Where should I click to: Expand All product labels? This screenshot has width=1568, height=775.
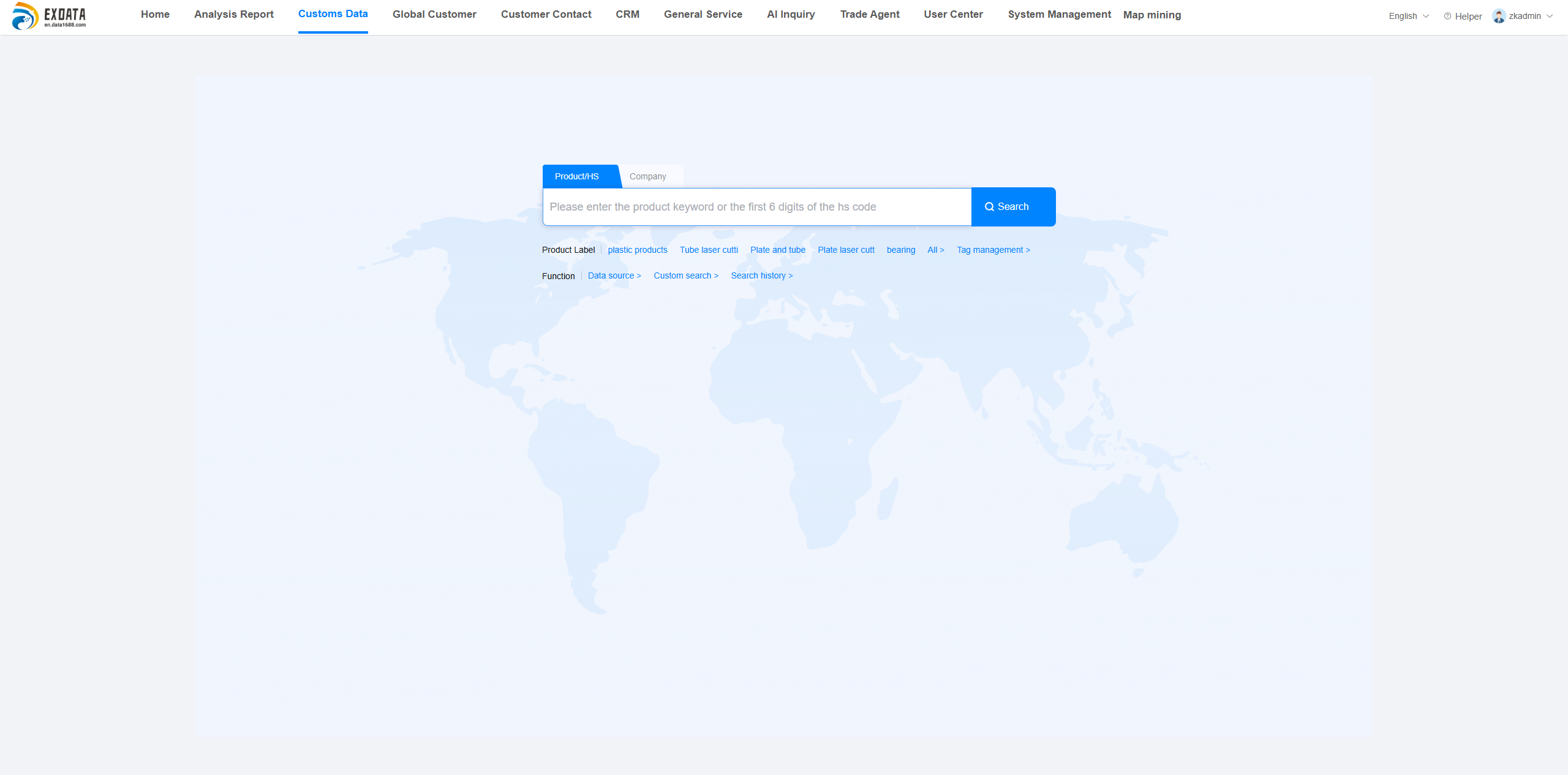936,250
